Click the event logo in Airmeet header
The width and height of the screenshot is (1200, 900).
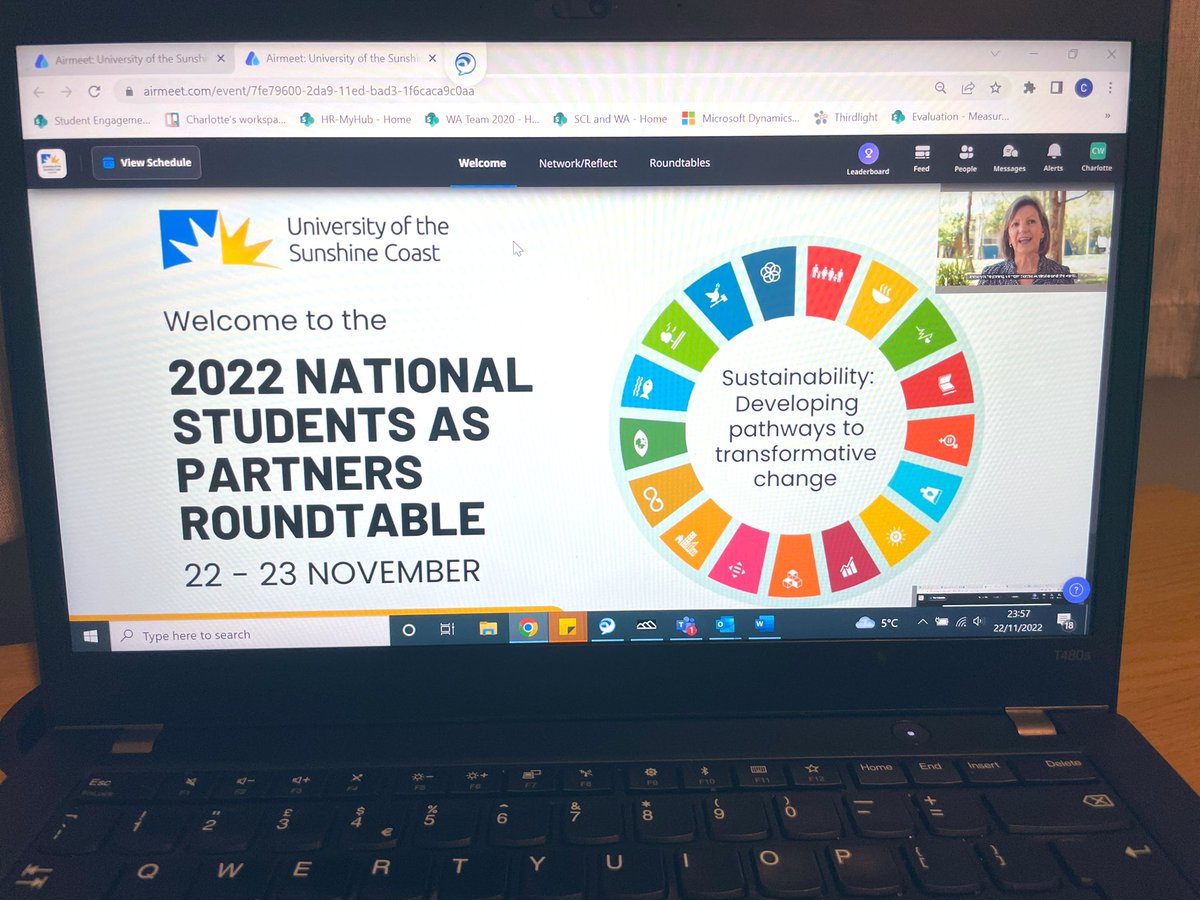point(52,163)
